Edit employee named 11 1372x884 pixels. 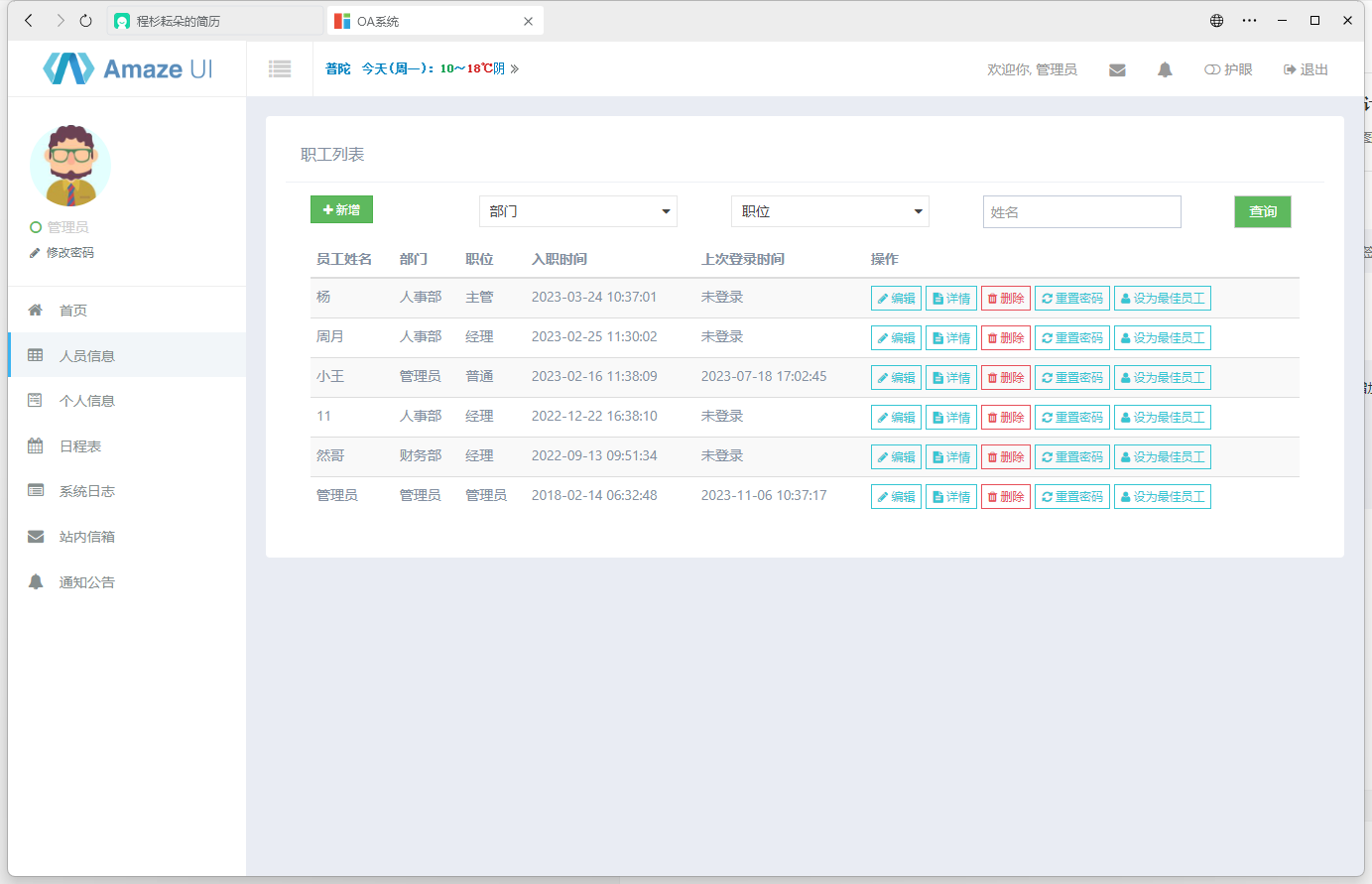coord(896,418)
